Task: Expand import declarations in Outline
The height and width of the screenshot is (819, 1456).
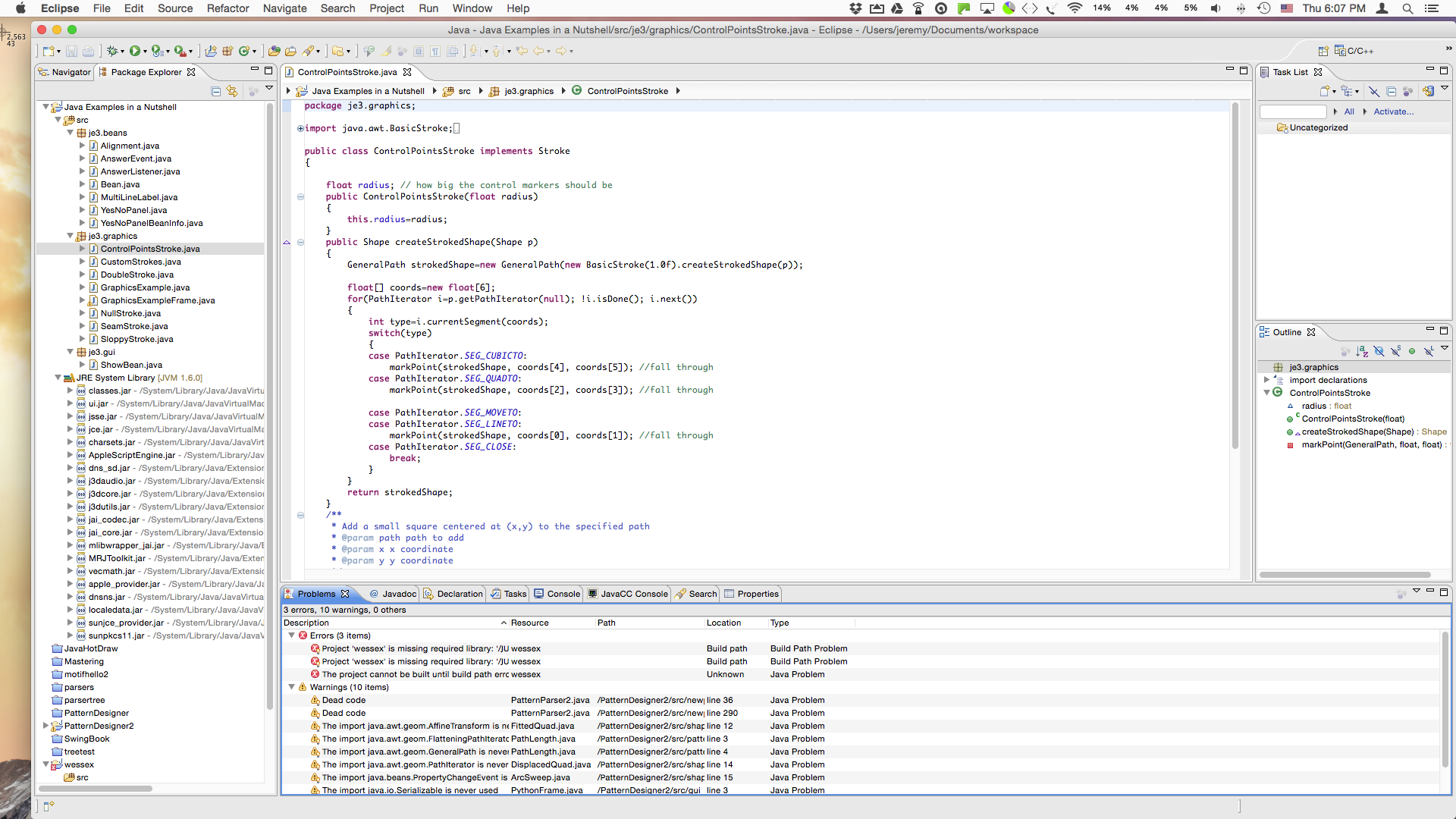Action: pos(1266,380)
